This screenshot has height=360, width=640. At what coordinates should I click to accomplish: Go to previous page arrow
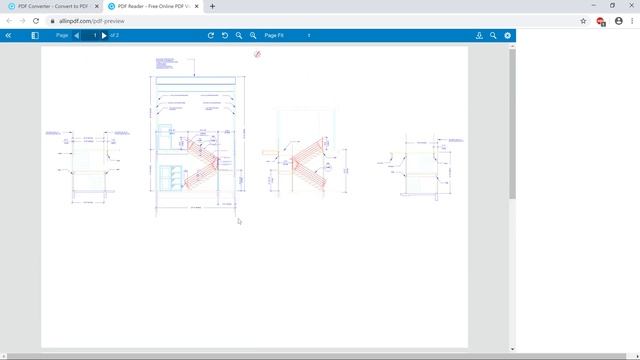point(76,36)
